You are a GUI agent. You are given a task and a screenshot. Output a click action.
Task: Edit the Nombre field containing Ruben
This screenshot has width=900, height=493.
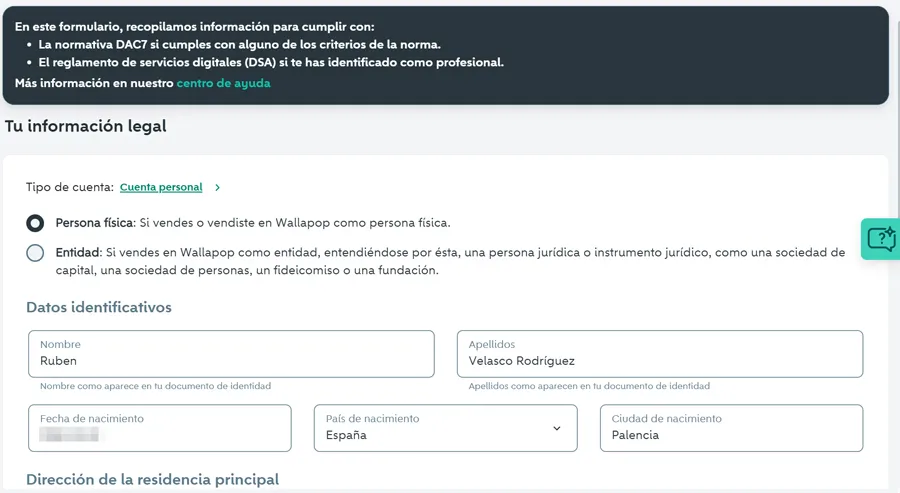coord(231,354)
